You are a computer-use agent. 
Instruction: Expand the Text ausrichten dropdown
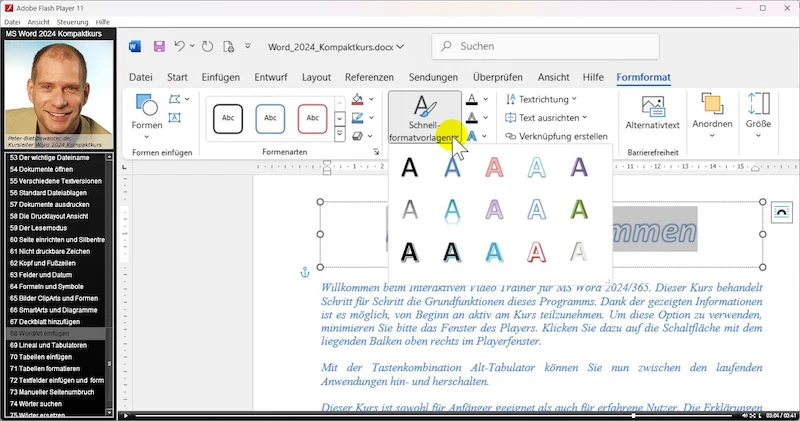point(585,117)
